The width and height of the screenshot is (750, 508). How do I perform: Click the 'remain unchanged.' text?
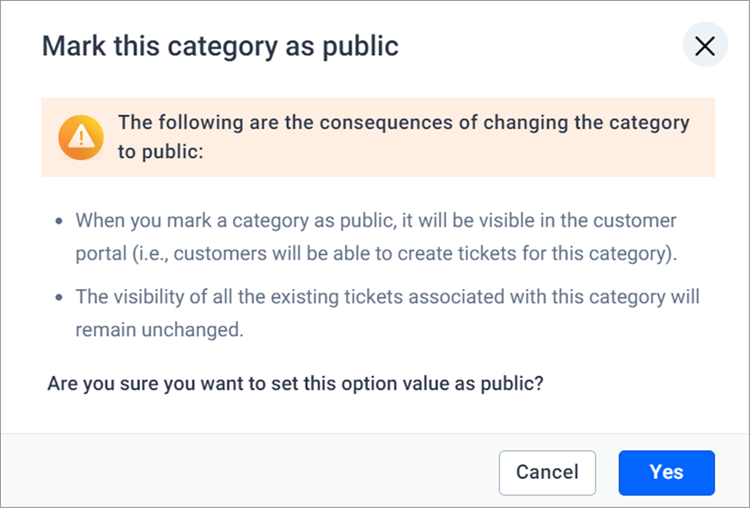tap(160, 330)
